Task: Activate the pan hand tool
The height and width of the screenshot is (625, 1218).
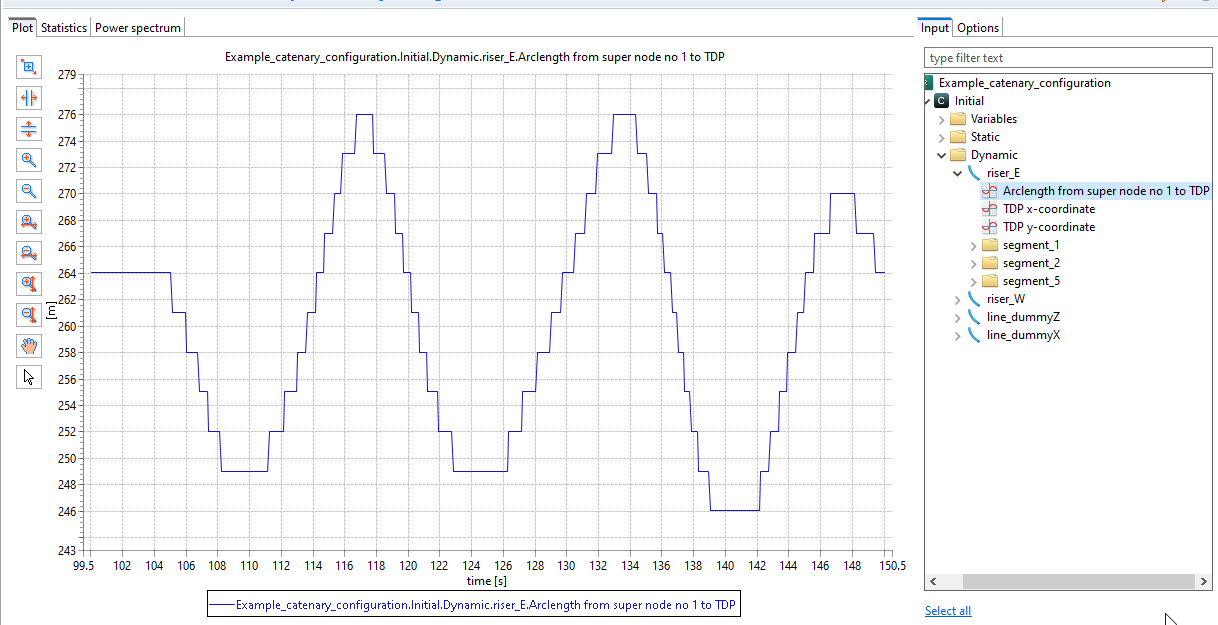Action: tap(29, 346)
